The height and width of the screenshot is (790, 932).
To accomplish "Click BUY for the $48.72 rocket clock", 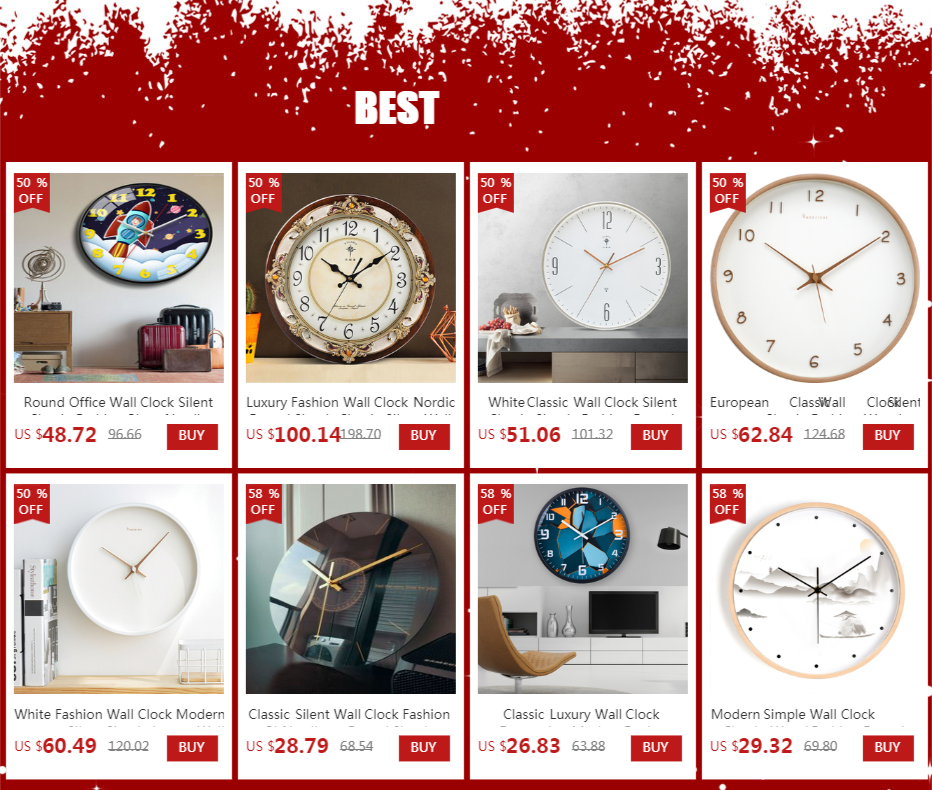I will point(192,436).
